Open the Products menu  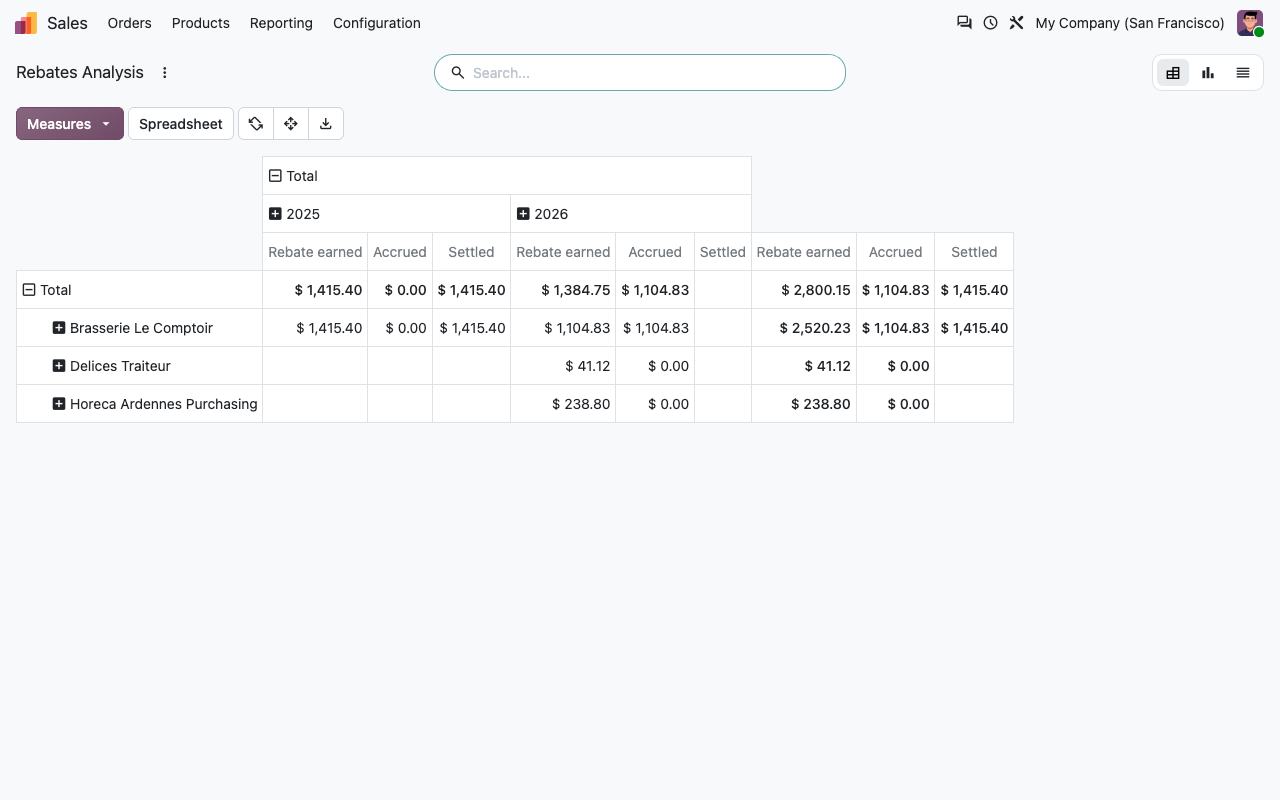(201, 23)
